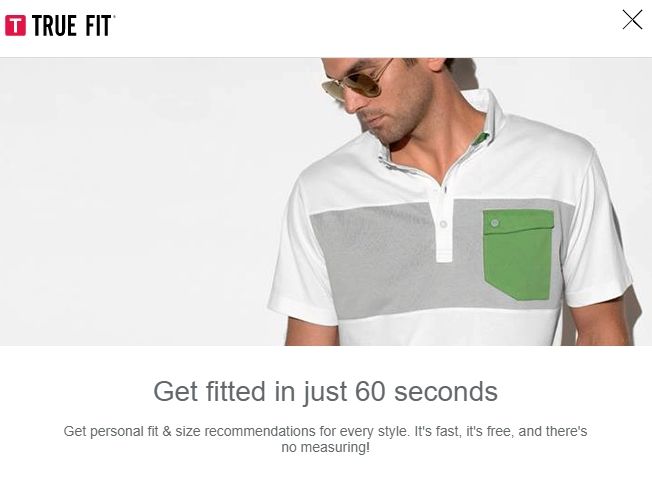Image resolution: width=652 pixels, height=482 pixels.
Task: Click the 'no measuring!' line of text
Action: tap(326, 448)
